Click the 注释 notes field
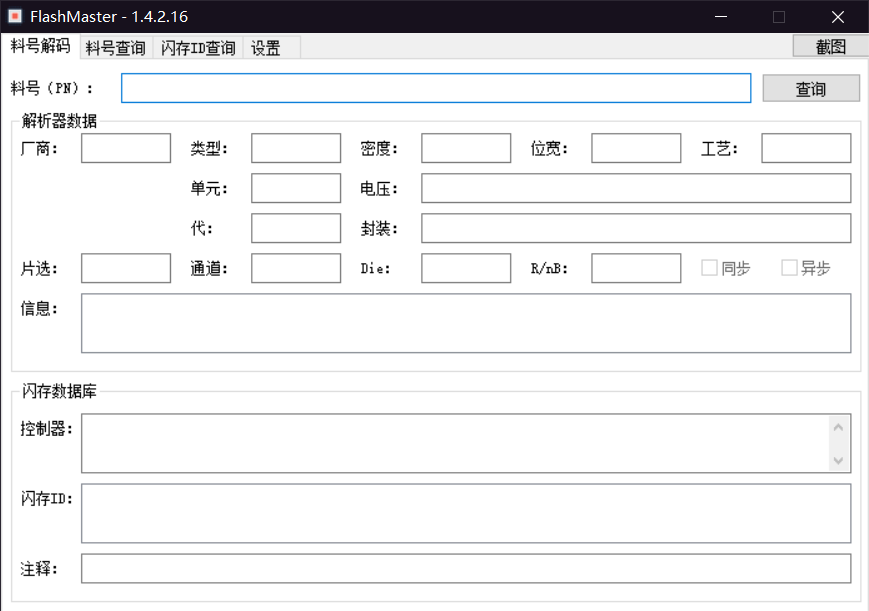869x611 pixels. coord(466,568)
